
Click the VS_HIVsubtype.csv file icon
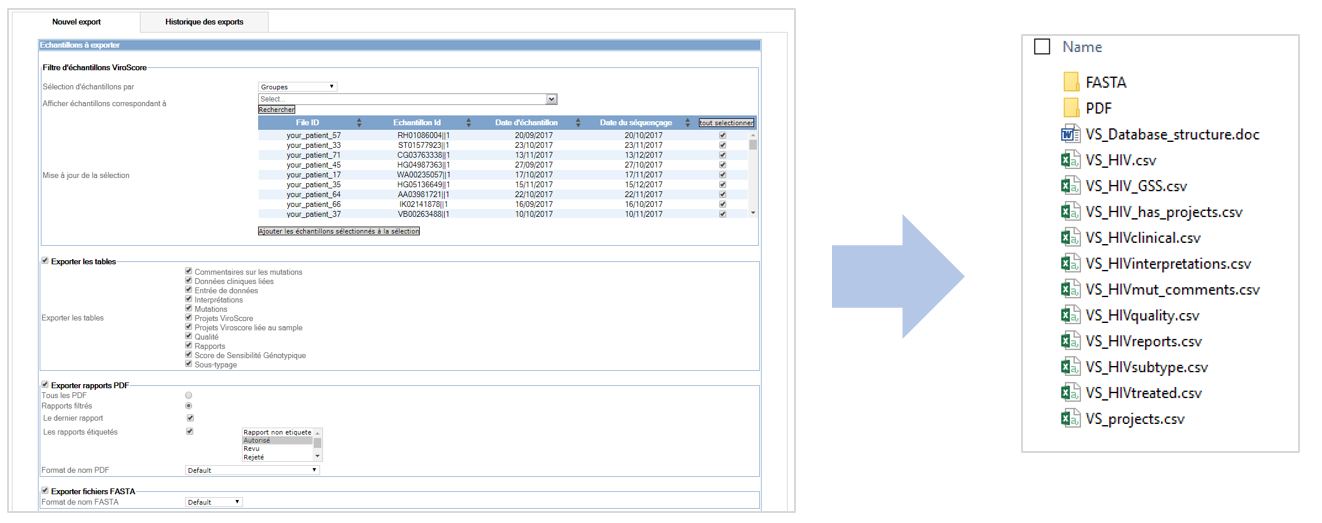[1070, 367]
